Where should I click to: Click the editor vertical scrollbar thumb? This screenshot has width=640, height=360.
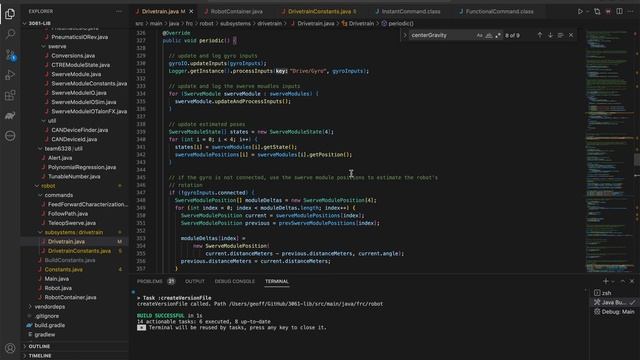click(x=637, y=160)
